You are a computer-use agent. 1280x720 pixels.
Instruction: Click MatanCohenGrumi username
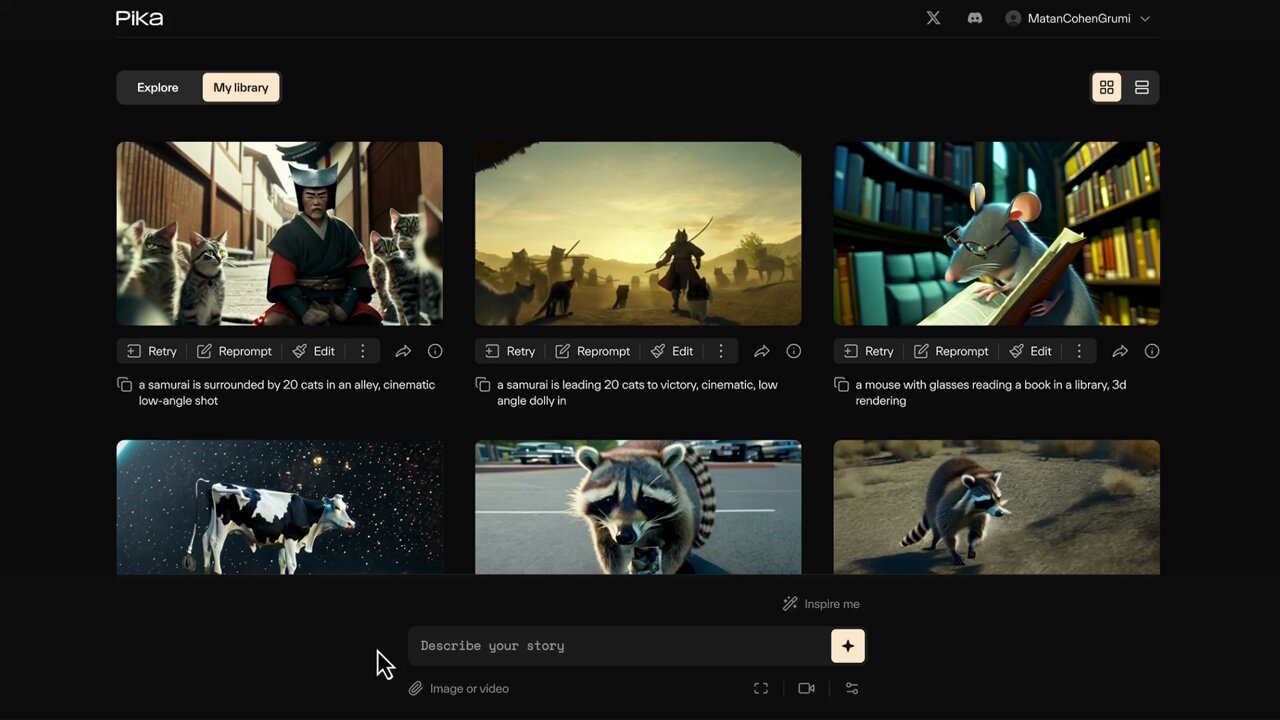[1079, 19]
